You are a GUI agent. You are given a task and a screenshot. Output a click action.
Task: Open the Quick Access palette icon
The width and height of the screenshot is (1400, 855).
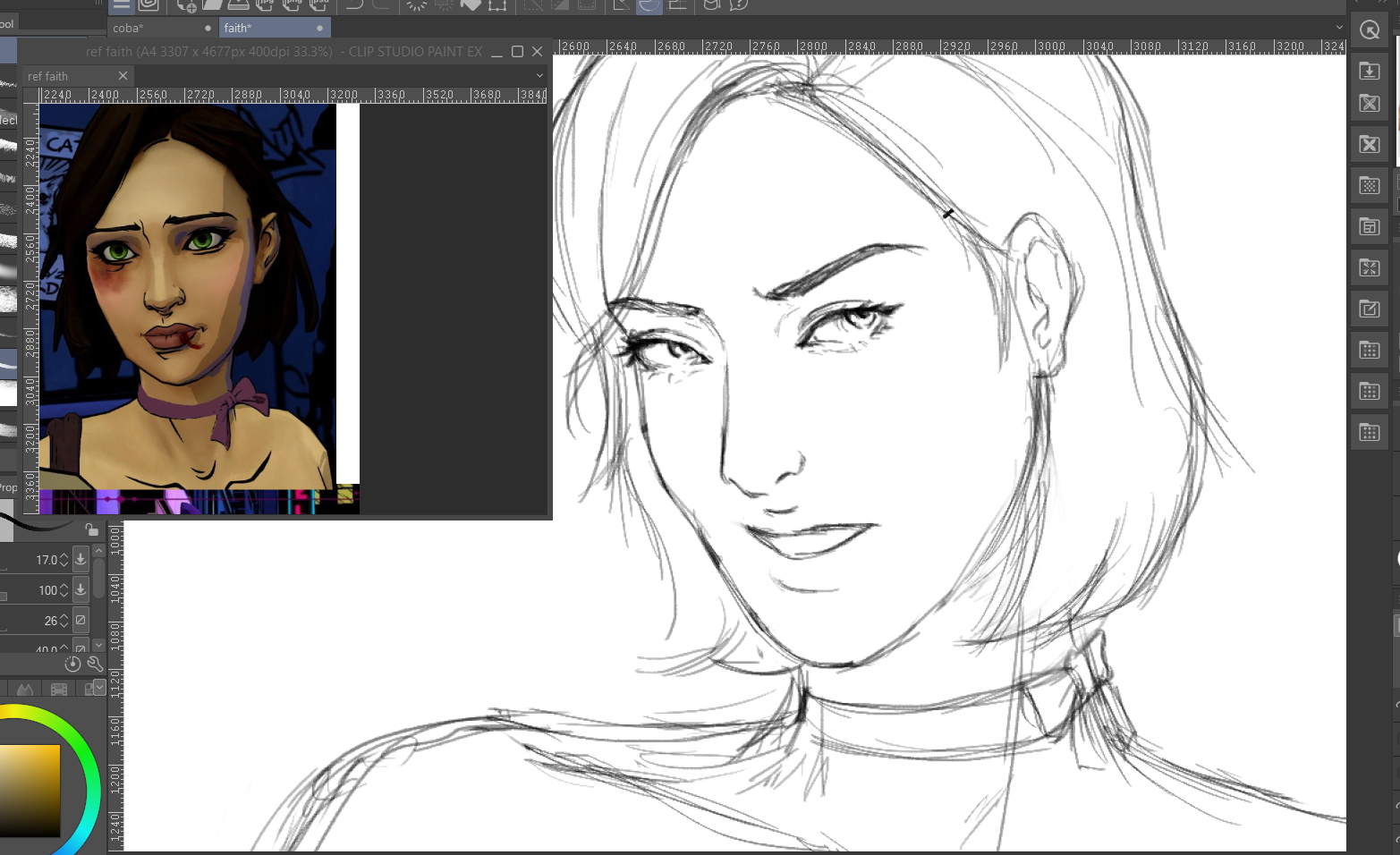(1369, 30)
